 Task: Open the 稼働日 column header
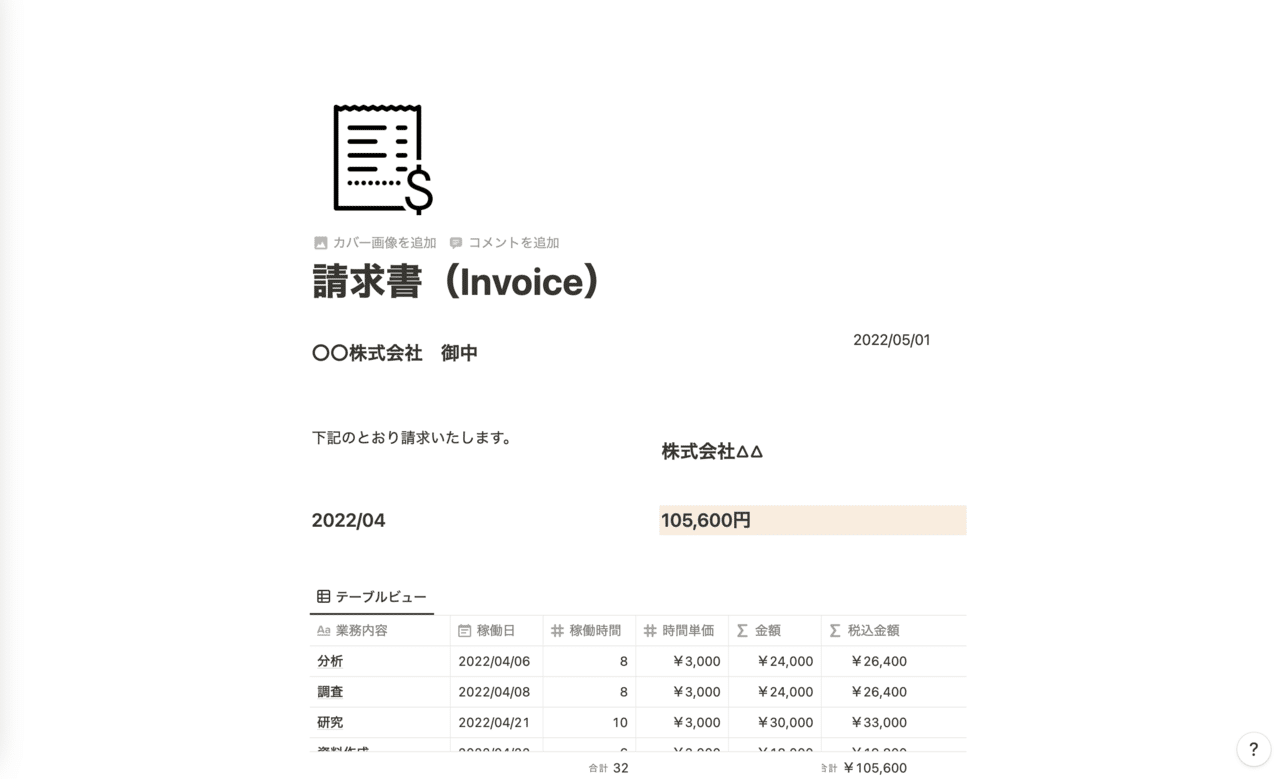point(496,631)
